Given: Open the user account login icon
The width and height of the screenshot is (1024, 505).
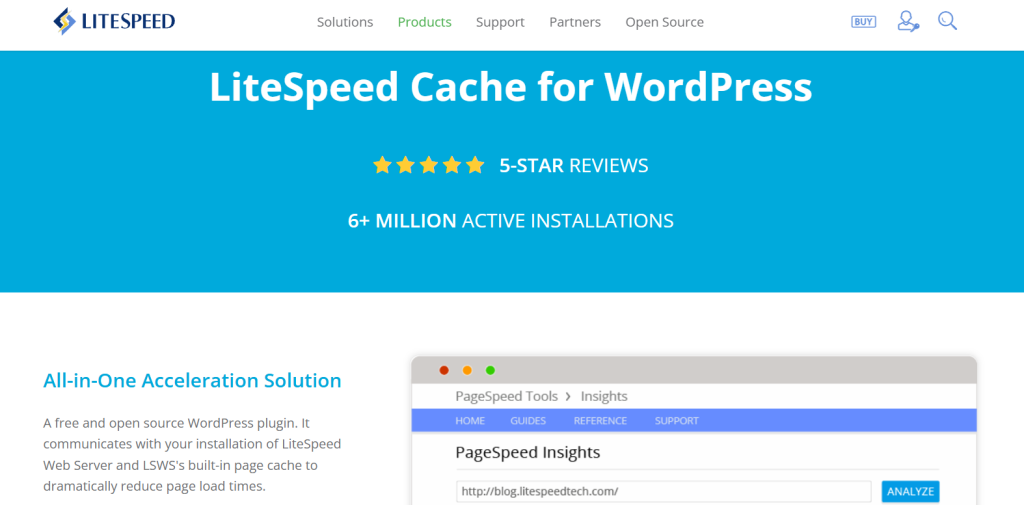Looking at the screenshot, I should (908, 21).
